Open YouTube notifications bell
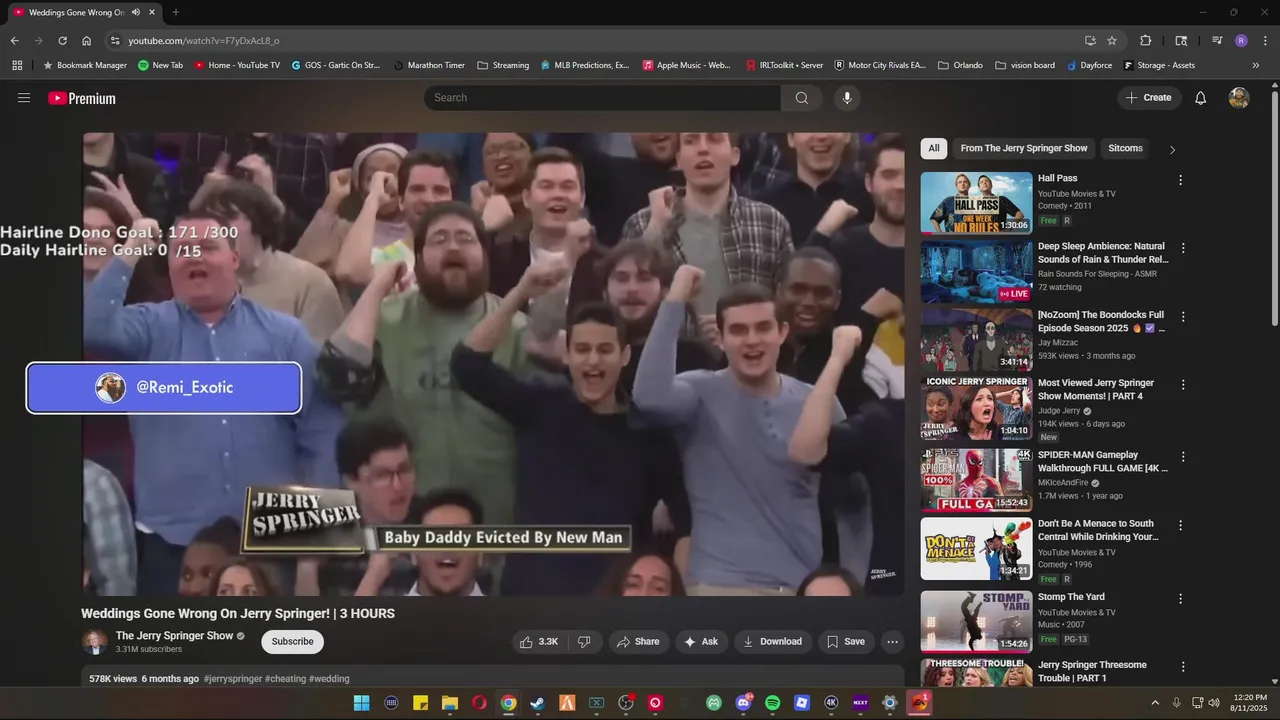The image size is (1280, 720). point(1201,98)
